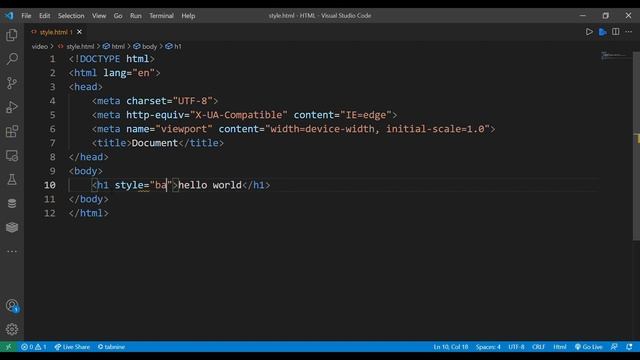Change end of line CRLF
This screenshot has width=640, height=360.
(x=538, y=347)
